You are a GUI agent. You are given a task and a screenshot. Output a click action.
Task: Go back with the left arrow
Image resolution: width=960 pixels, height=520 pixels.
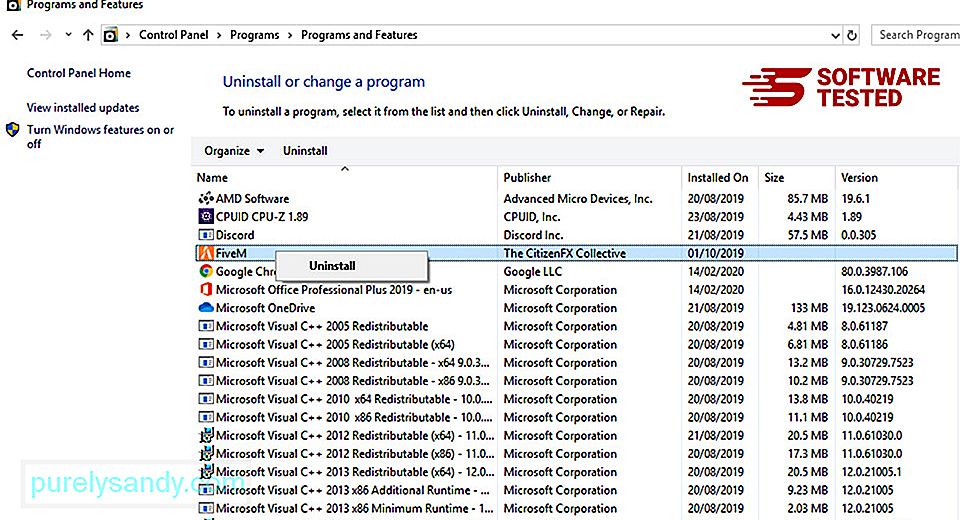(17, 35)
